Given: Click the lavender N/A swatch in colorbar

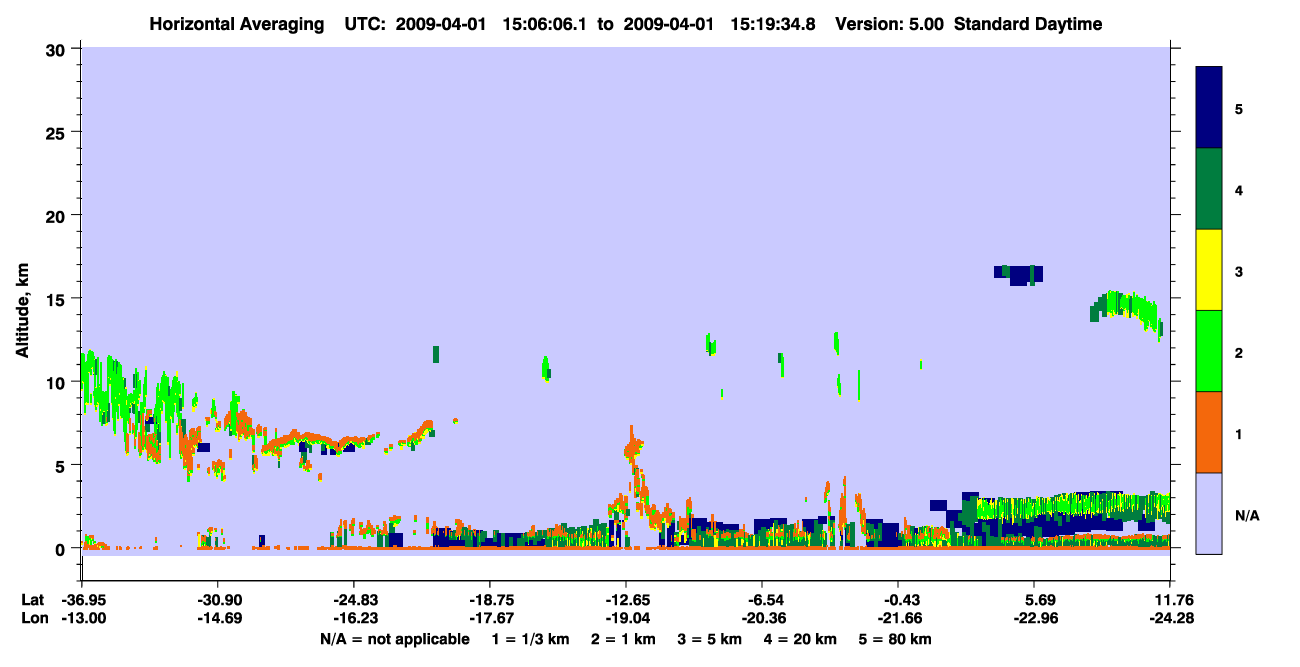Looking at the screenshot, I should tap(1209, 513).
